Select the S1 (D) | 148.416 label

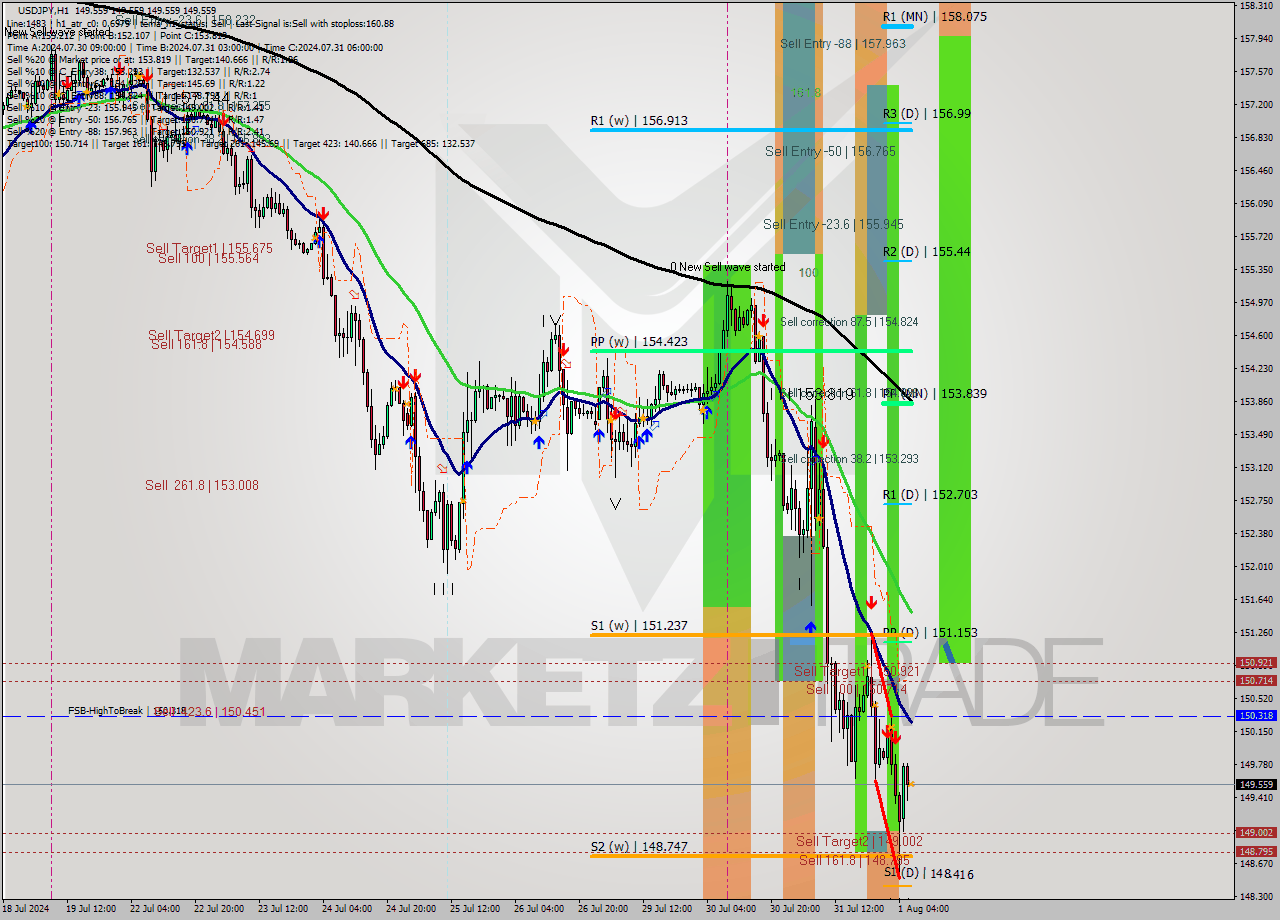click(929, 873)
